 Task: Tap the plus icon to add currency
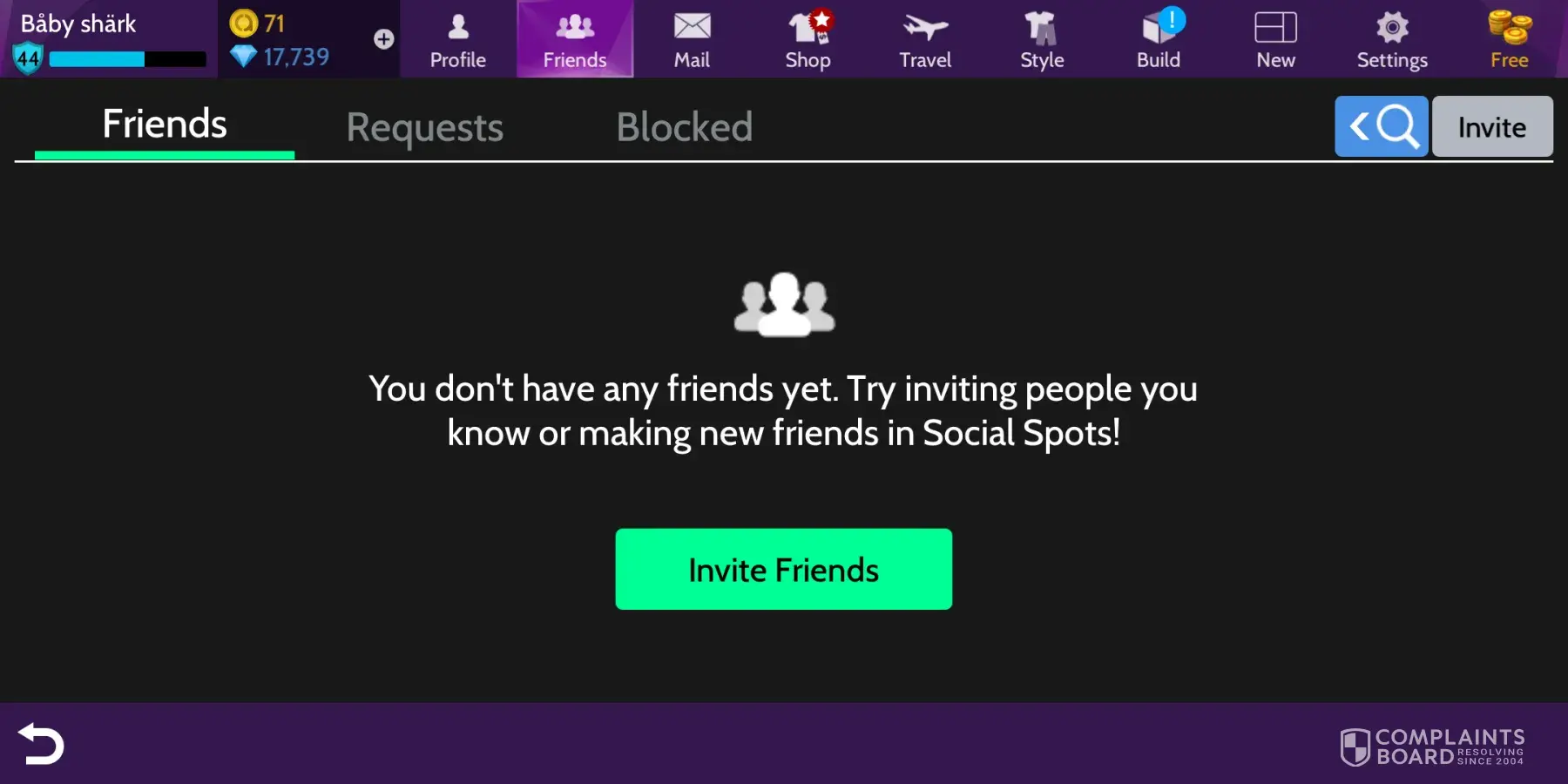tap(383, 39)
